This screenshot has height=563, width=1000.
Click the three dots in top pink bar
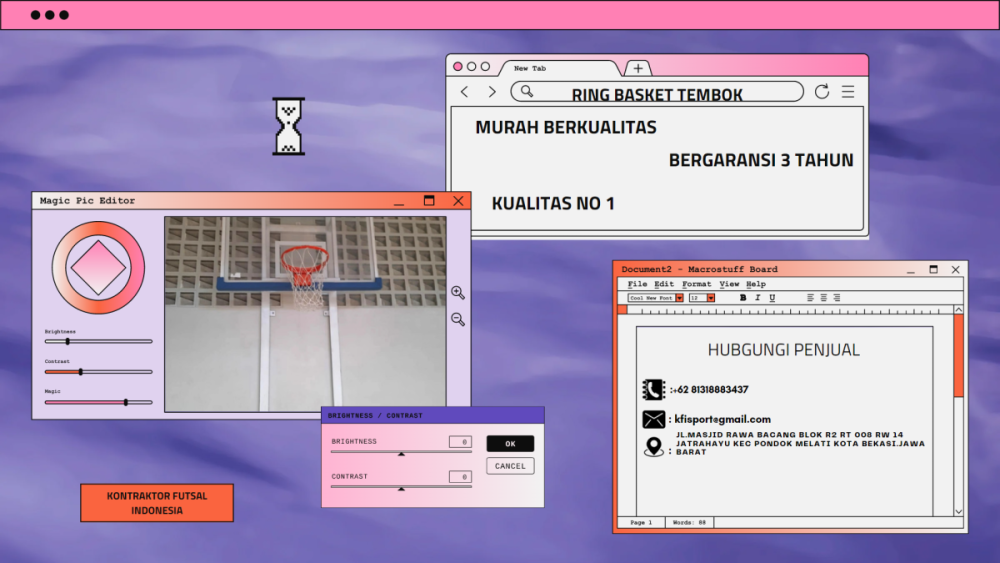[x=50, y=15]
